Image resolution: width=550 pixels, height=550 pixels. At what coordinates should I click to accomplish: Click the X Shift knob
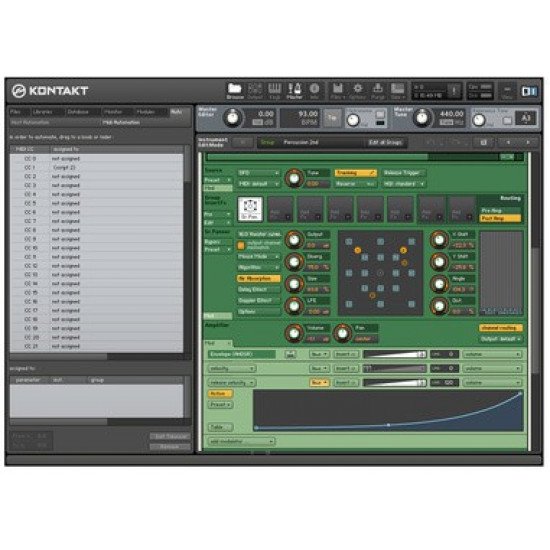pyautogui.click(x=439, y=240)
